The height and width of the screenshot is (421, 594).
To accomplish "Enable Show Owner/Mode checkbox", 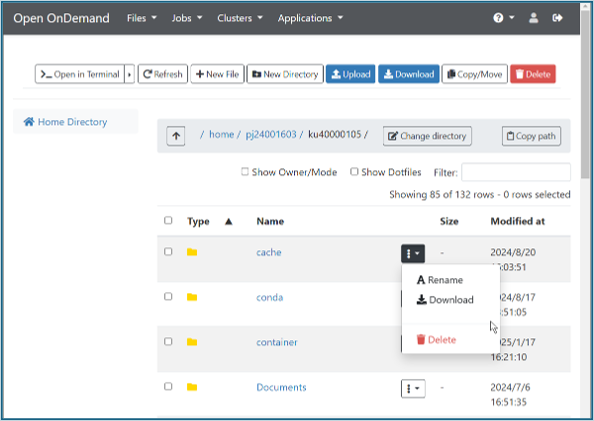I will 245,172.
